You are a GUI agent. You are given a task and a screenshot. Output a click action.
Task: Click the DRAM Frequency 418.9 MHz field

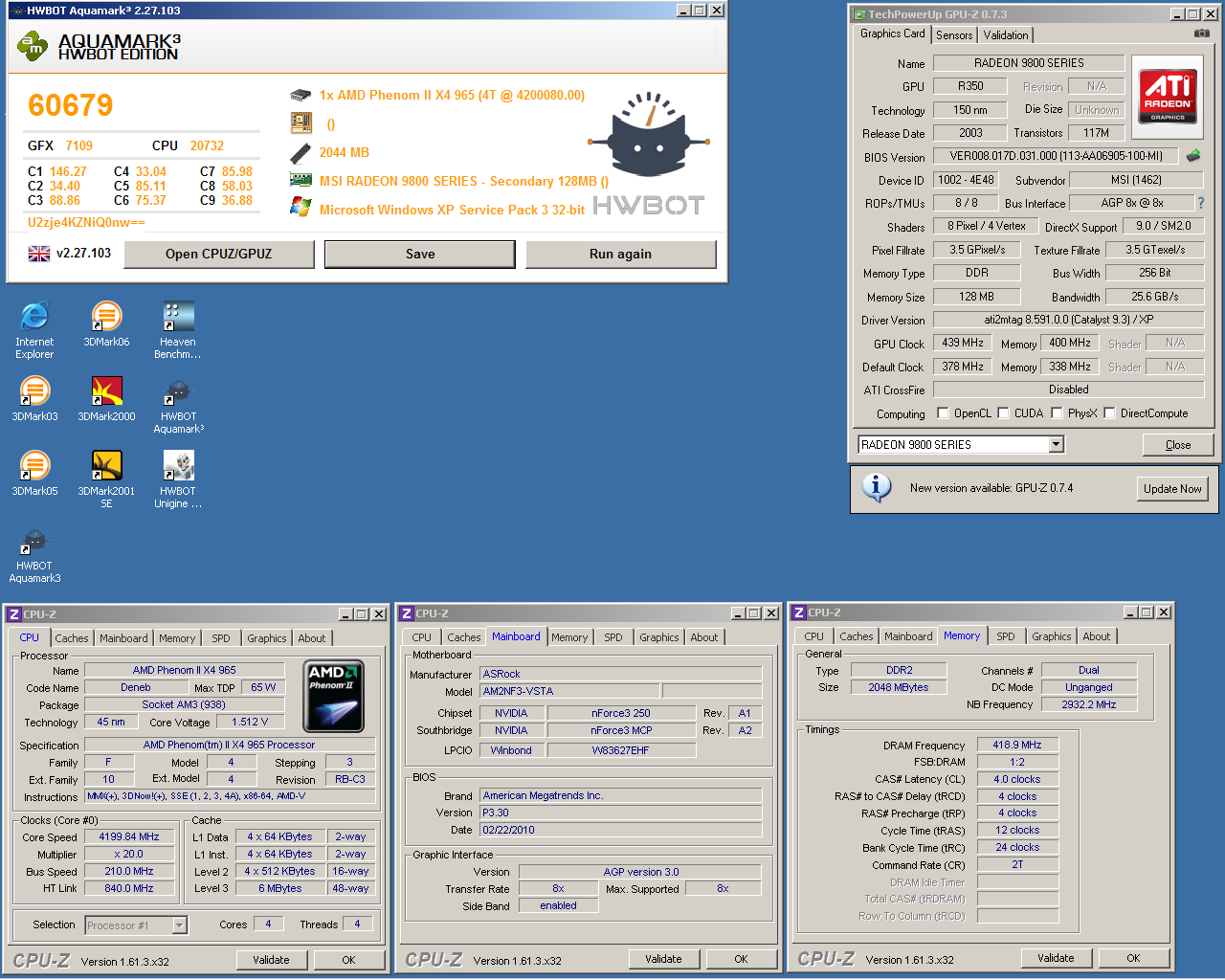[1017, 745]
